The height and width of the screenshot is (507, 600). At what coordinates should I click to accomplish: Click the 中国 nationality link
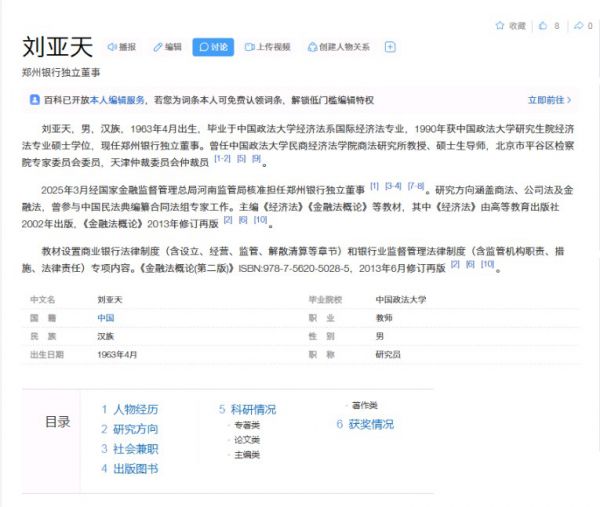point(105,317)
